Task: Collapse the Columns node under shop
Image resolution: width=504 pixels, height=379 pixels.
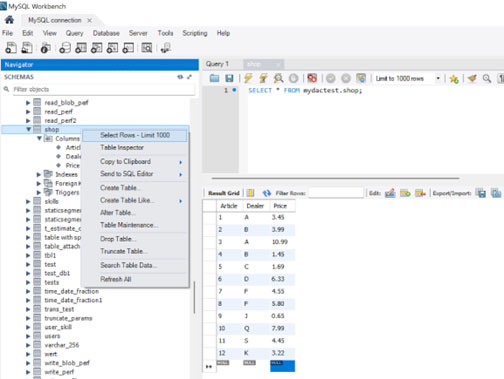Action: [x=39, y=138]
